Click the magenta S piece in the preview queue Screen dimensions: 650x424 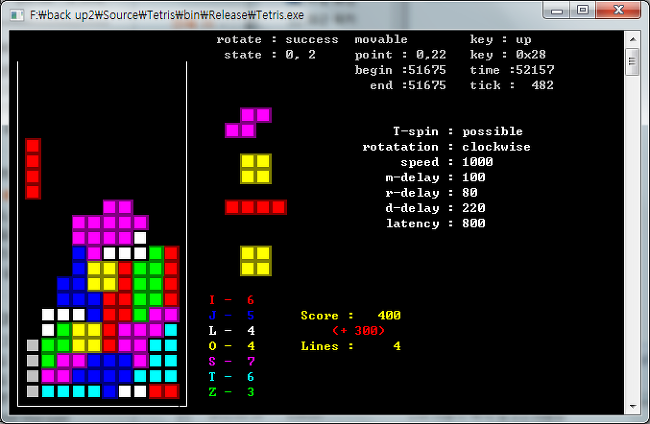point(248,123)
